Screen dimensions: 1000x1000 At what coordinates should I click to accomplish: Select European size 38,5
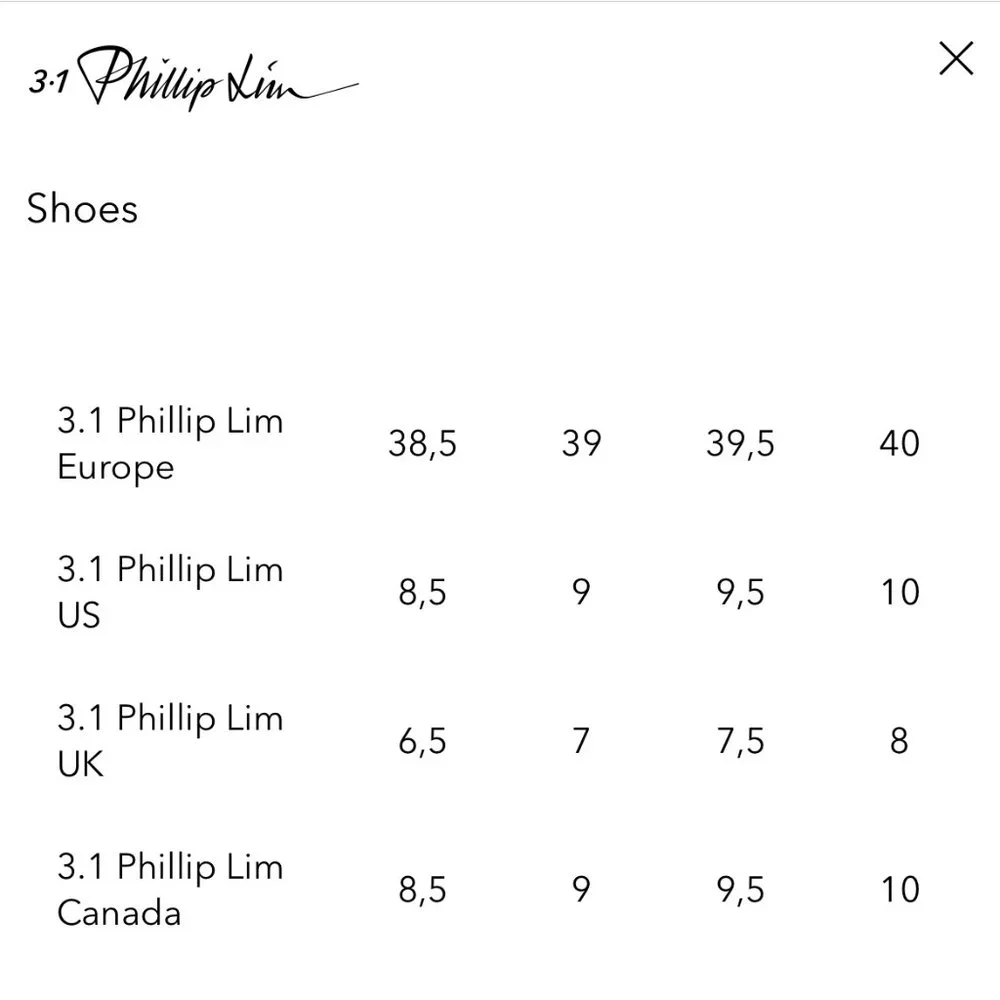(422, 444)
